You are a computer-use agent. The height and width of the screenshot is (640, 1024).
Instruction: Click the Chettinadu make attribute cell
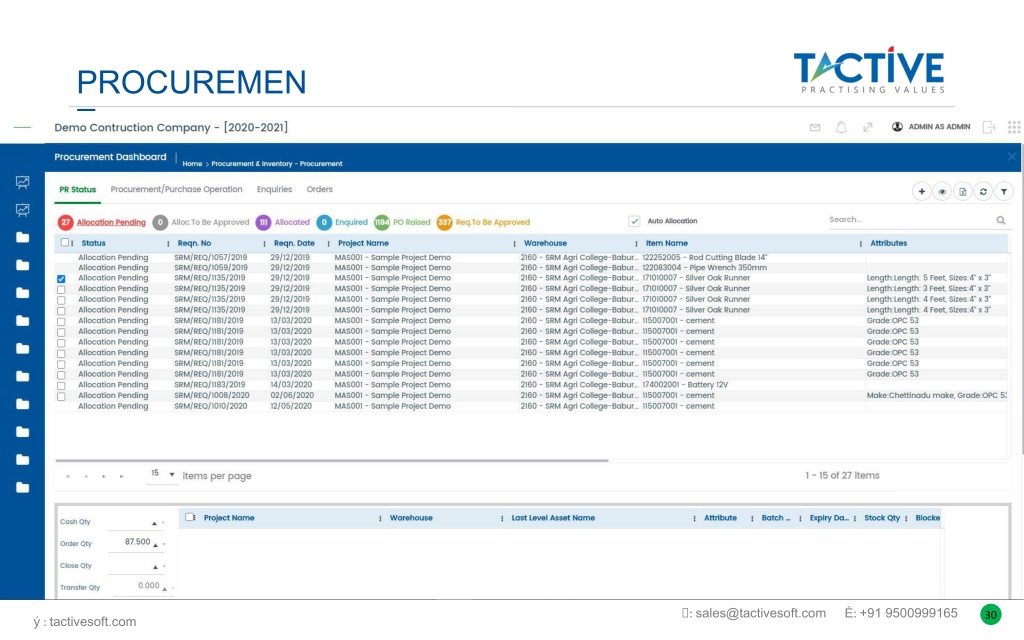click(x=936, y=396)
